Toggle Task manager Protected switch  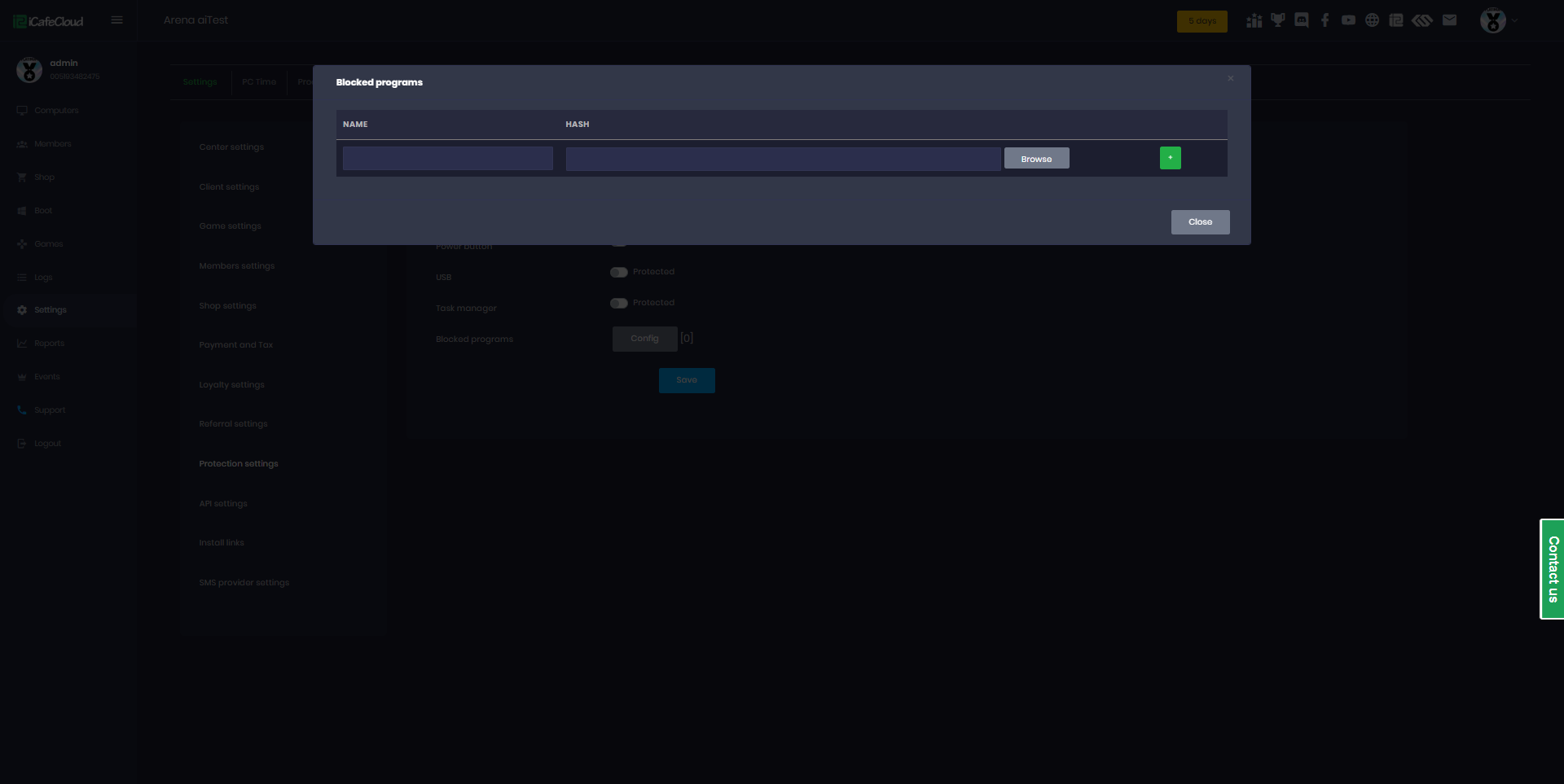point(618,303)
